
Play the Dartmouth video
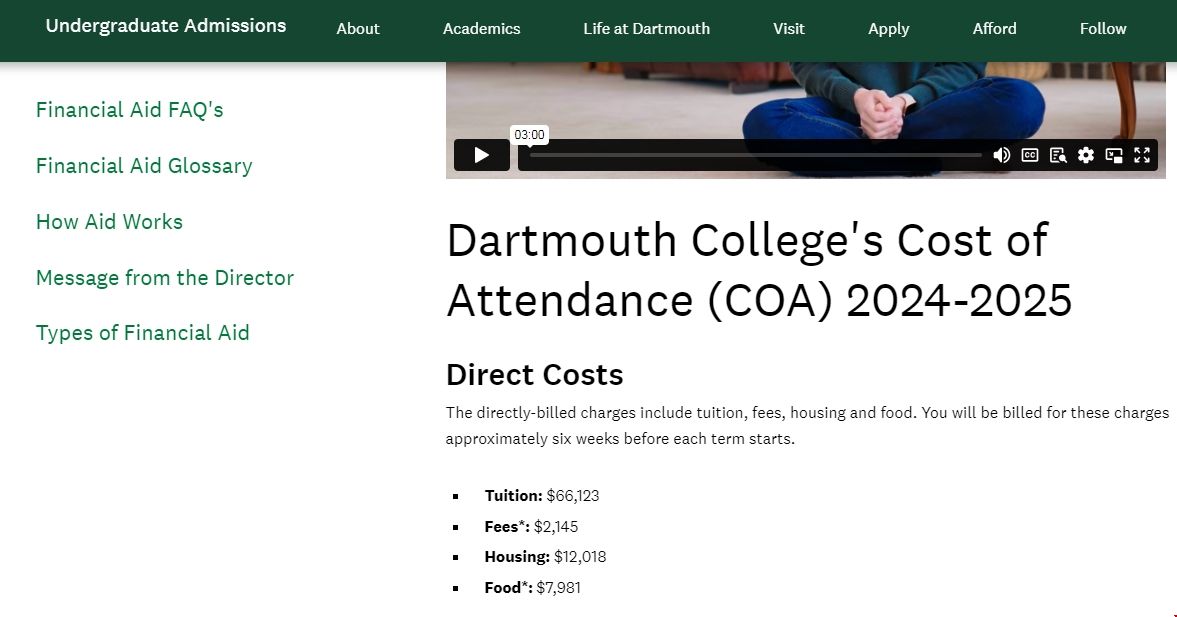(481, 155)
